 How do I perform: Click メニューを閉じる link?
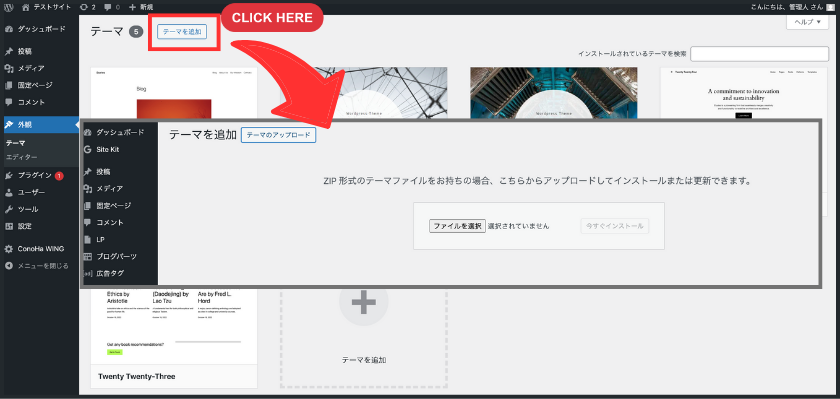(x=43, y=266)
